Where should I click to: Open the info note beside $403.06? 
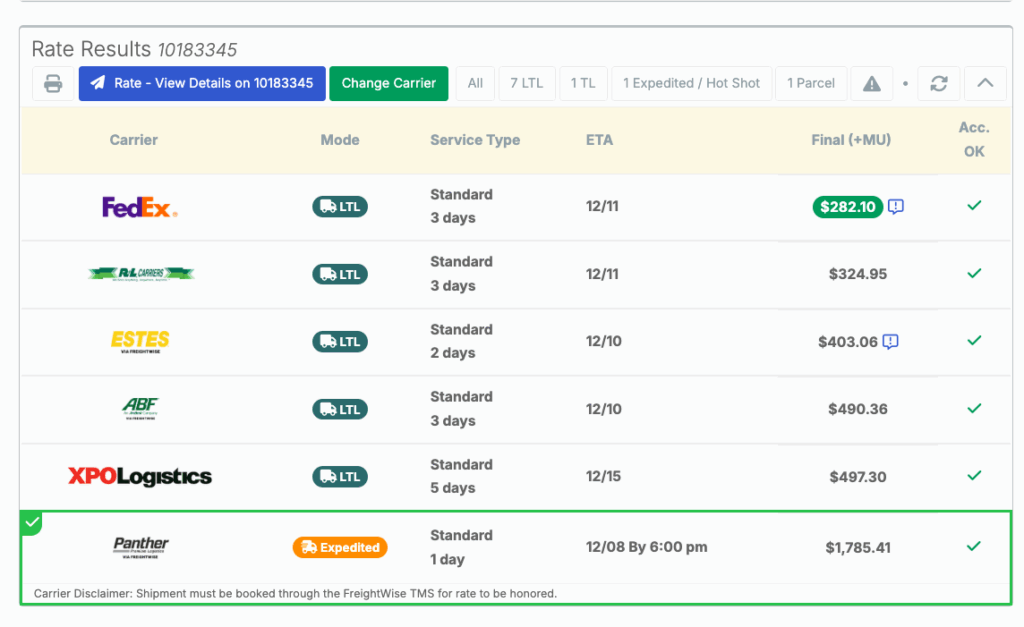890,342
